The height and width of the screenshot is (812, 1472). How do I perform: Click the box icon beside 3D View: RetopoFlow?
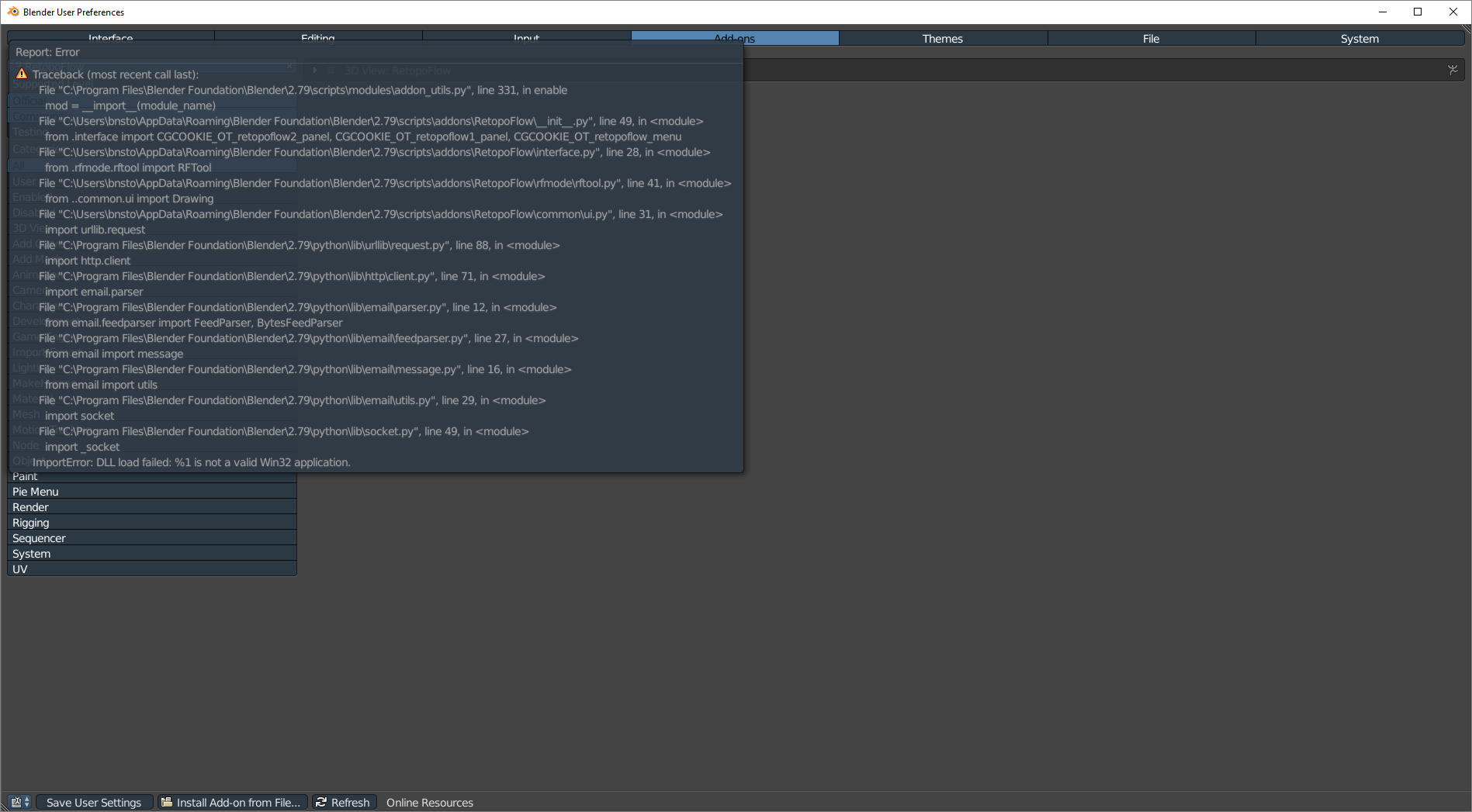331,70
